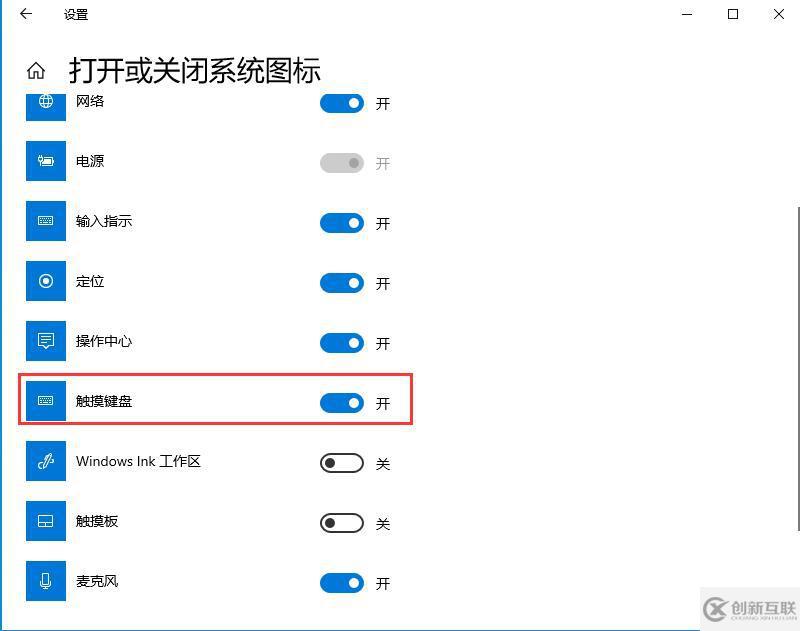Go to Settings home via house icon
800x631 pixels.
(36, 70)
